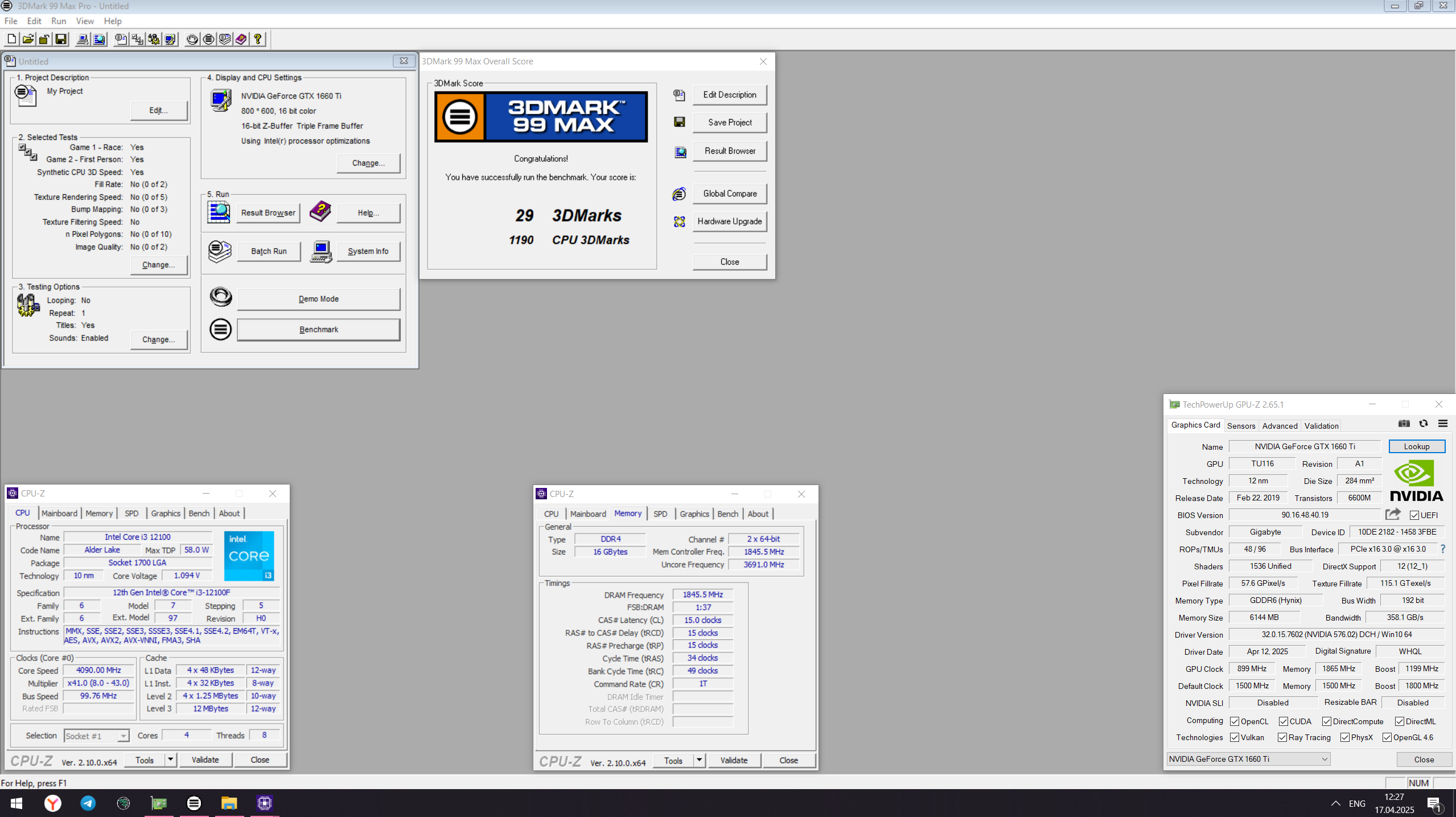This screenshot has width=1456, height=817.
Task: Click the Open project folder toolbar icon
Action: [x=28, y=39]
